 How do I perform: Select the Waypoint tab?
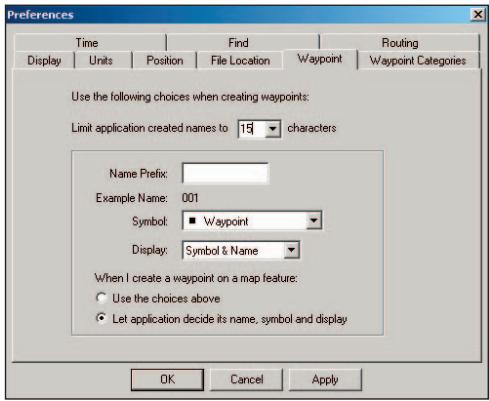click(x=320, y=59)
